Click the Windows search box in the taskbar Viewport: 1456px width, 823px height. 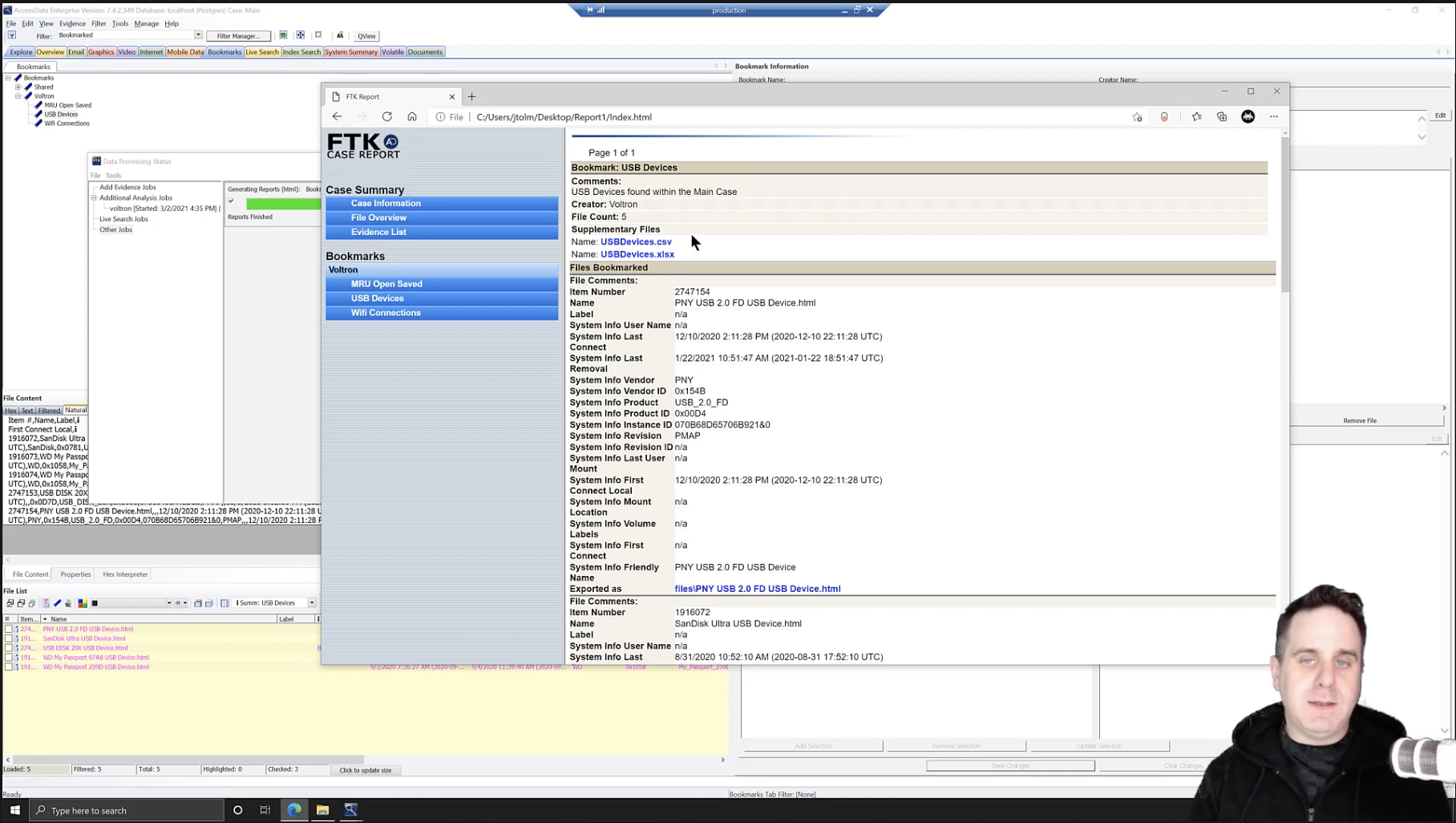[128, 809]
